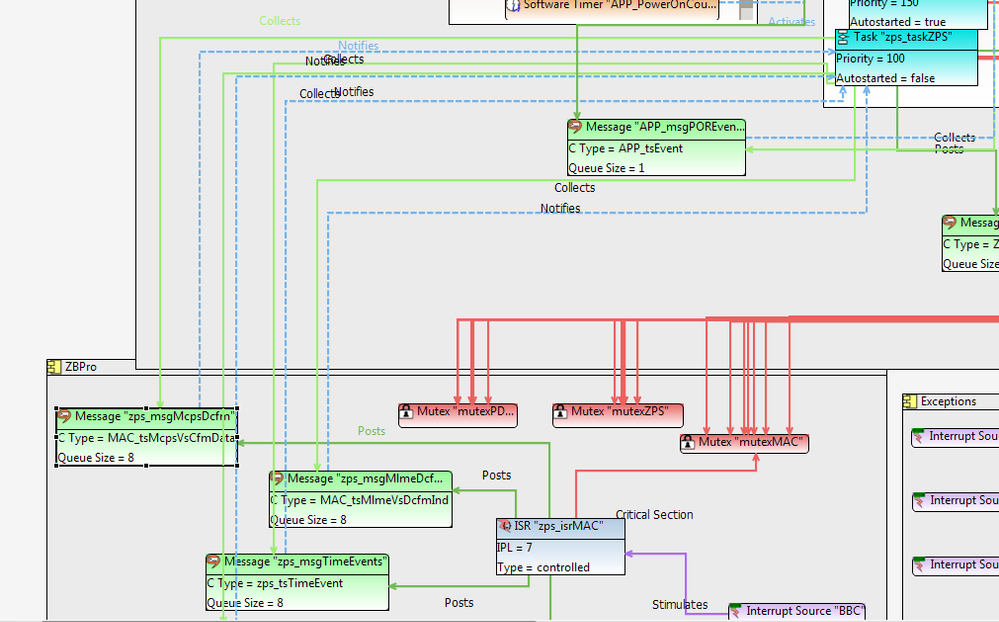The height and width of the screenshot is (622, 999).
Task: Click the ISR zps_isrMAC icon
Action: 505,526
